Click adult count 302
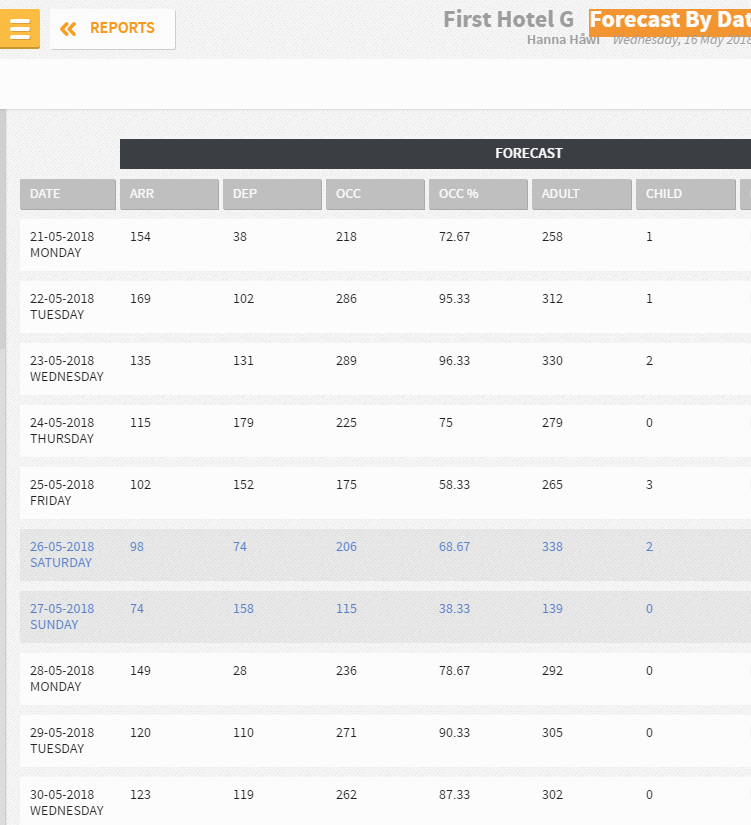Image resolution: width=751 pixels, height=825 pixels. tap(553, 796)
